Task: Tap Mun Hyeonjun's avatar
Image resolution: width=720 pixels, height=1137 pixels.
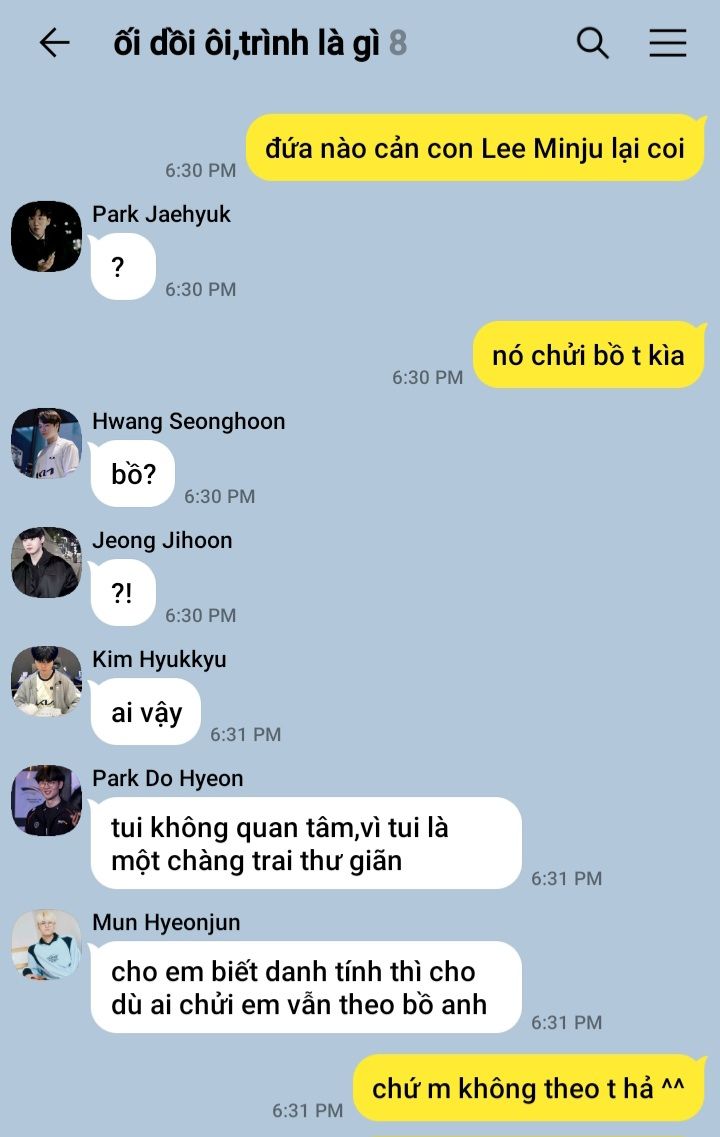Action: tap(46, 944)
